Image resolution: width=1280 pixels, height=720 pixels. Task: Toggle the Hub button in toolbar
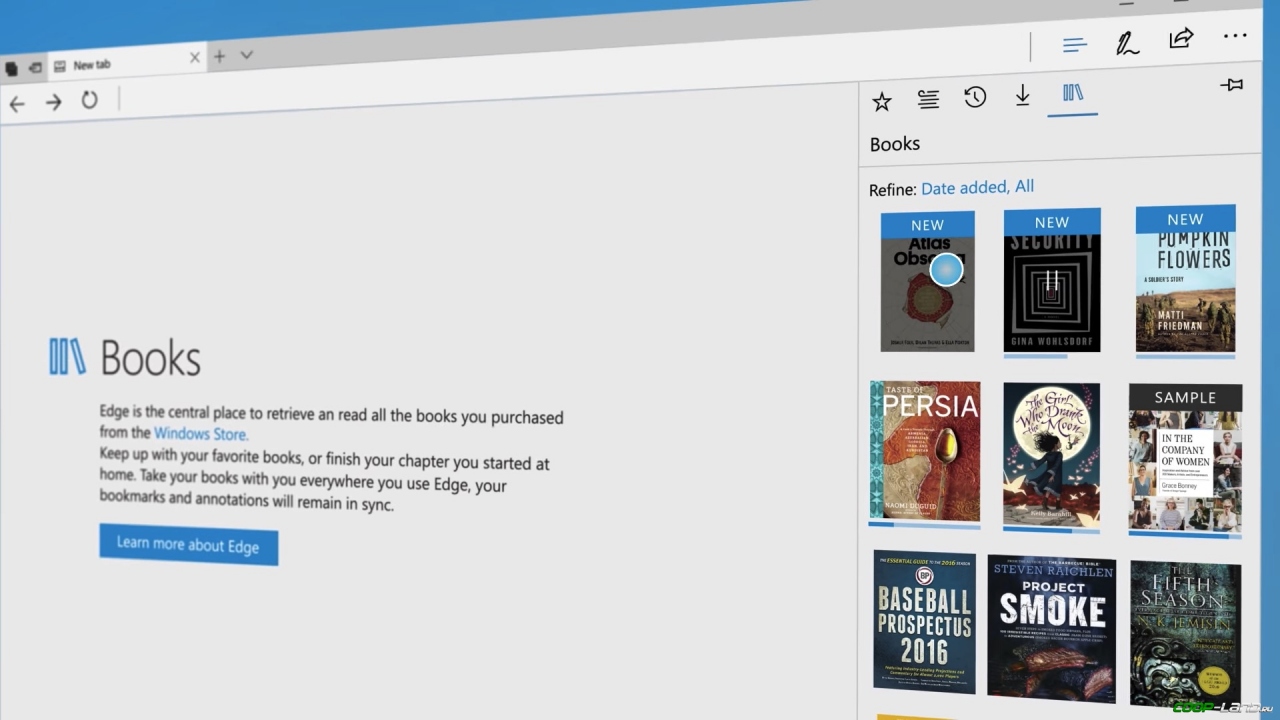pos(1075,45)
